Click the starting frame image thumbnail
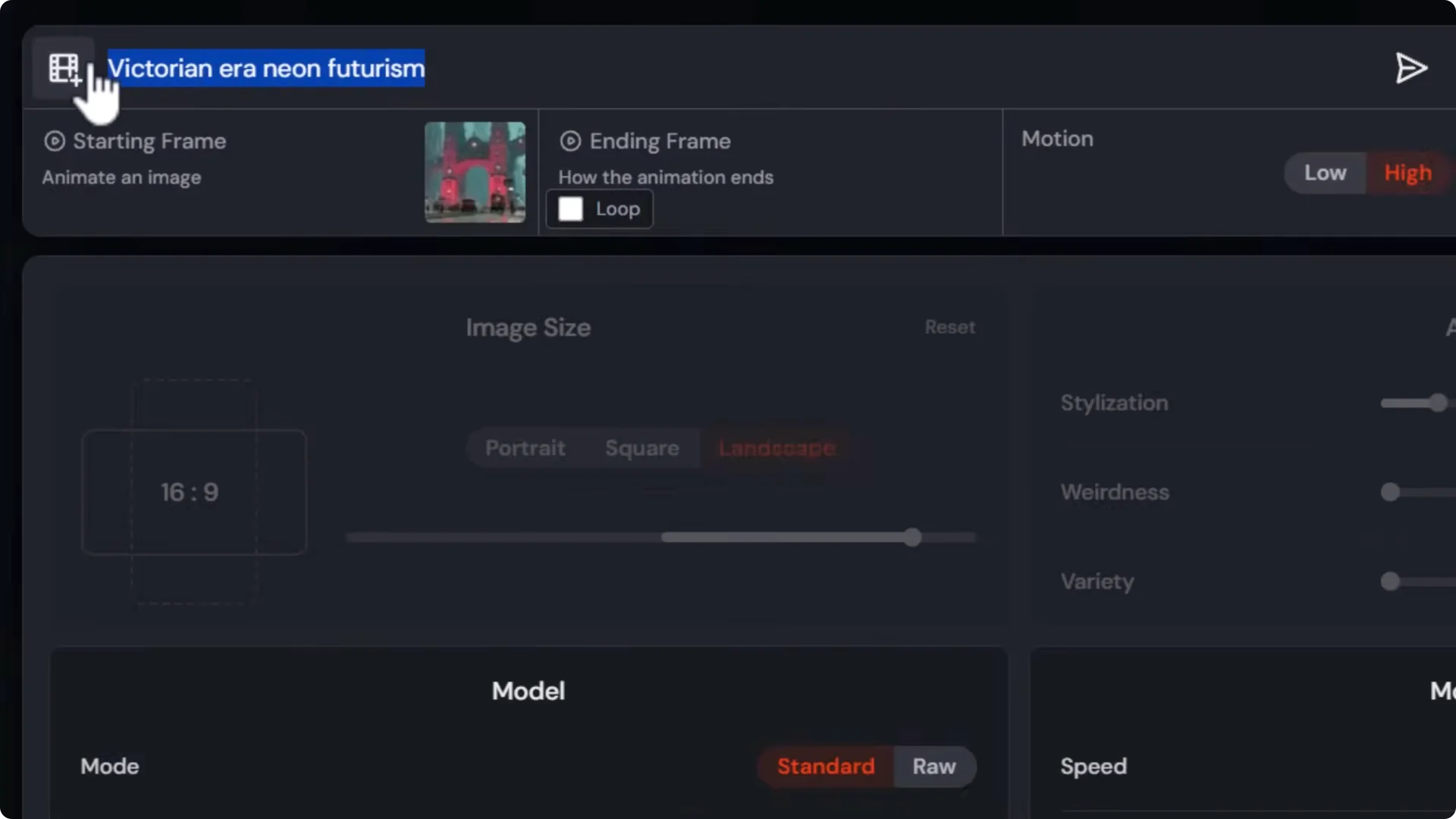Screen dimensions: 1456x819 point(475,172)
